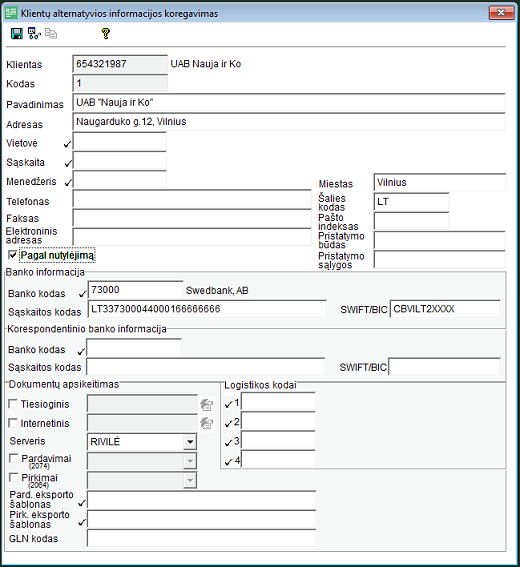The height and width of the screenshot is (567, 520).
Task: Focus the Pristatymo būdas field
Action: pyautogui.click(x=439, y=240)
